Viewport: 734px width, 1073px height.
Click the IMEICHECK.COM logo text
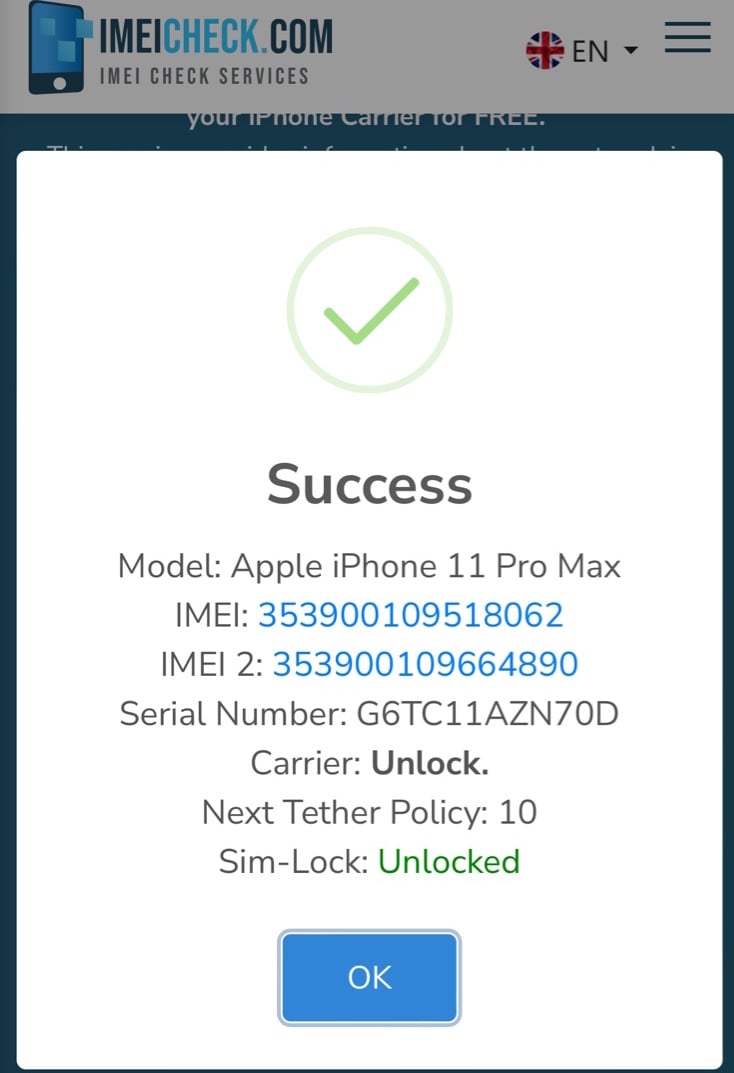(216, 36)
